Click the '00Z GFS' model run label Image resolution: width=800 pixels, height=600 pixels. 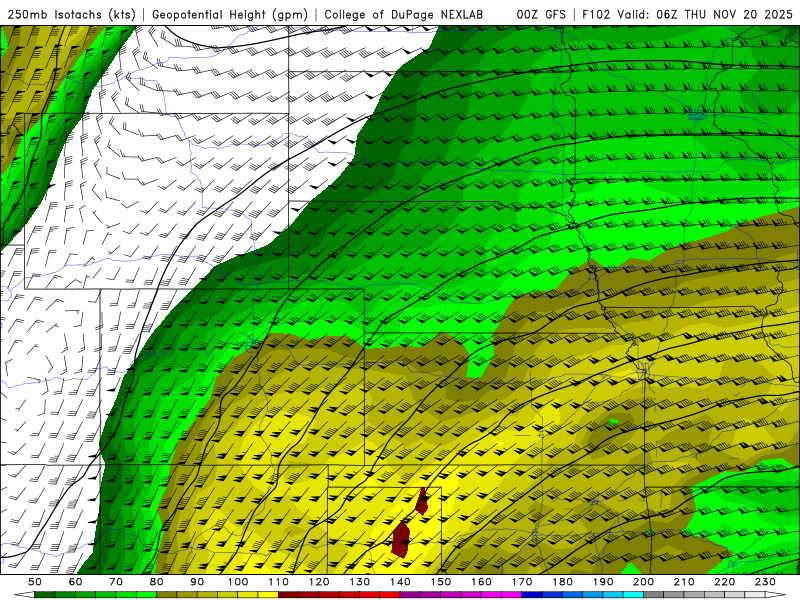(541, 14)
